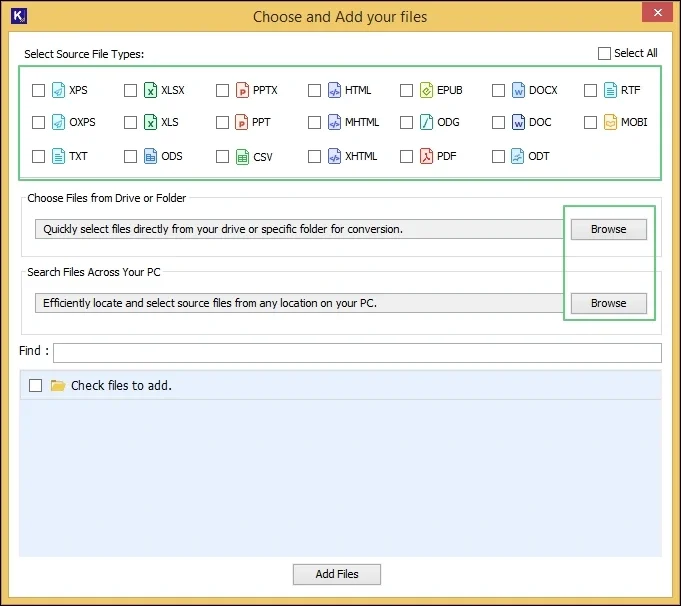Click the ODT document icon
The width and height of the screenshot is (681, 606).
pyautogui.click(x=517, y=156)
